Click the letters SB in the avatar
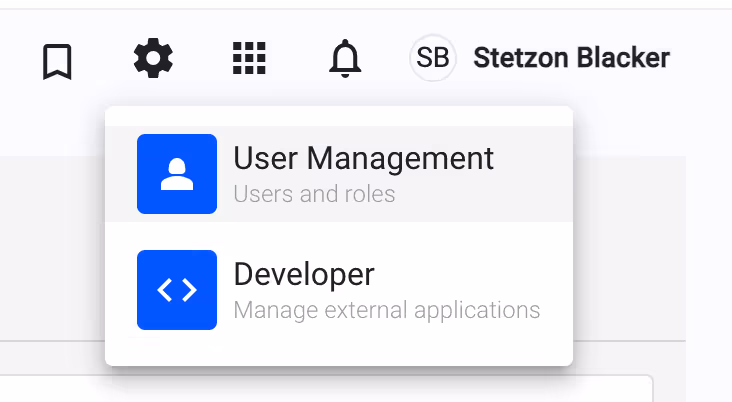 [432, 59]
